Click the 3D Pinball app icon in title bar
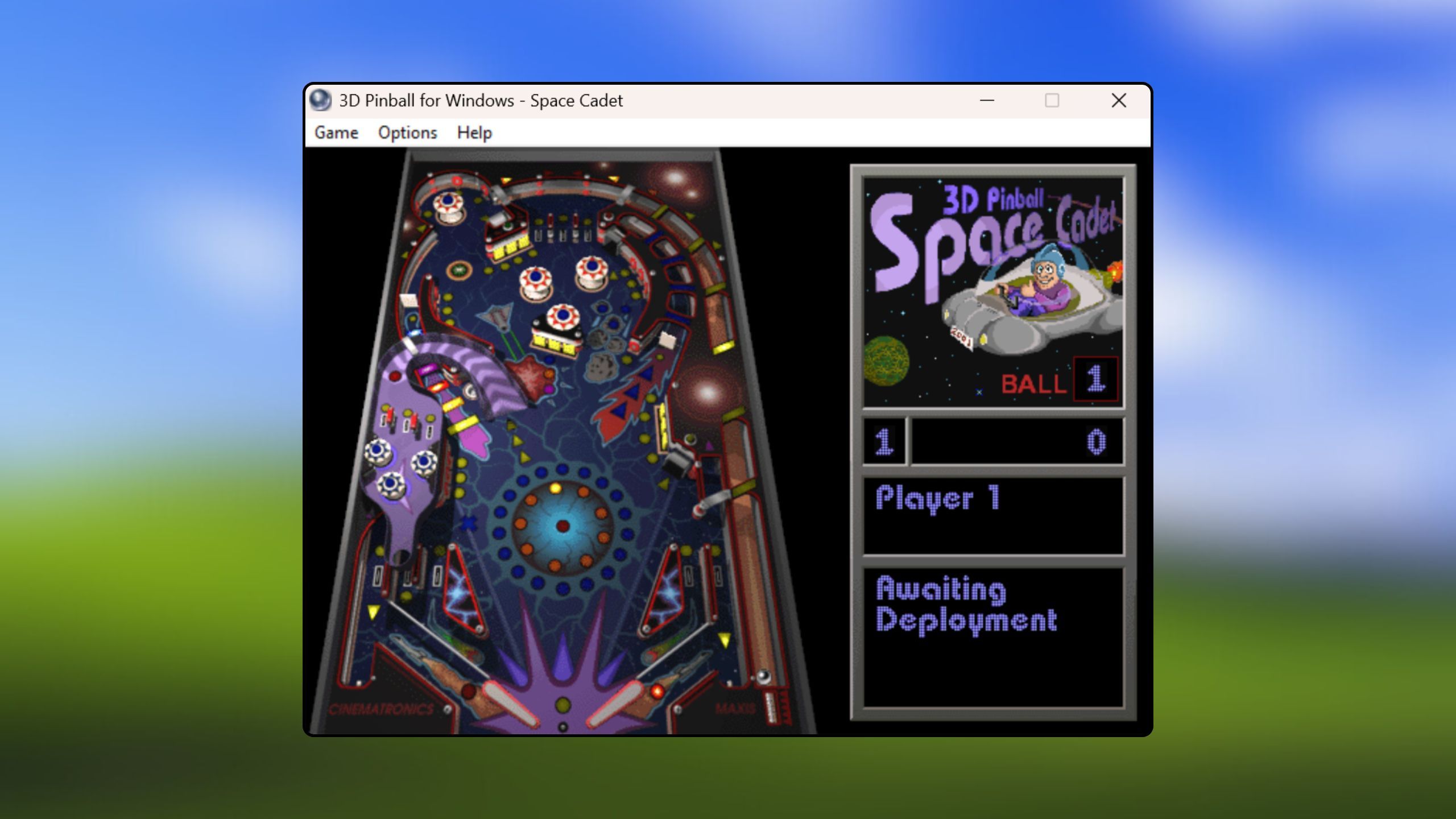 (320, 101)
